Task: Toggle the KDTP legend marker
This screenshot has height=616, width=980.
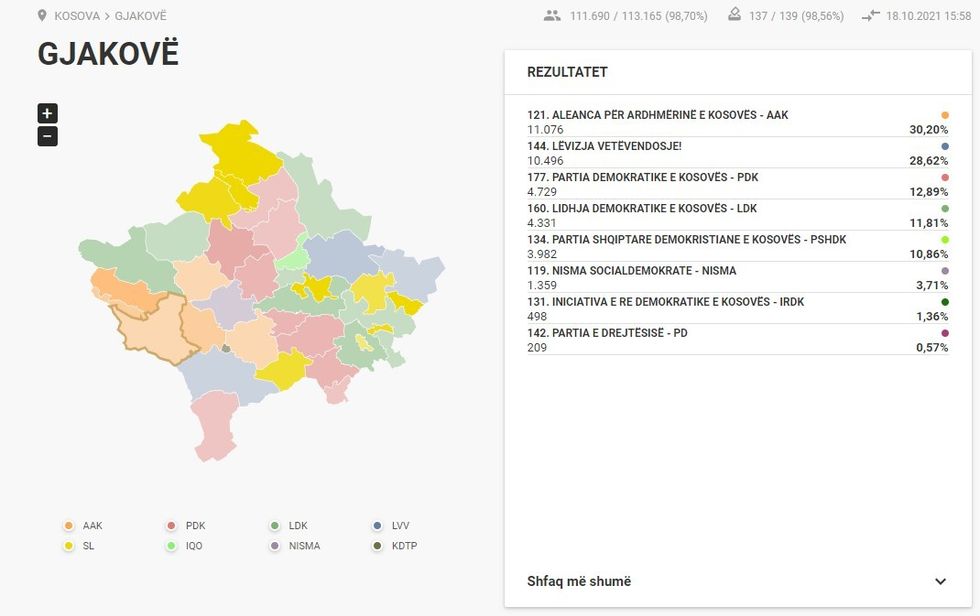Action: [x=377, y=546]
